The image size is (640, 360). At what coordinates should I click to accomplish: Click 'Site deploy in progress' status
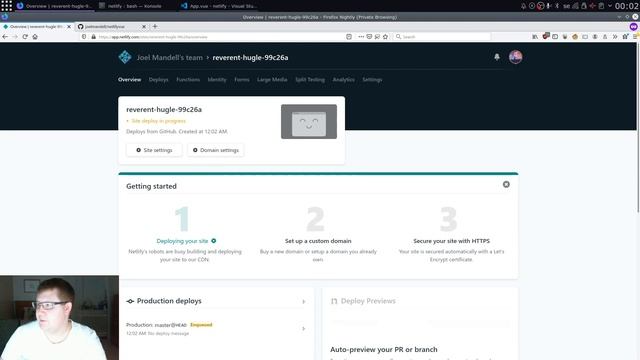[158, 121]
